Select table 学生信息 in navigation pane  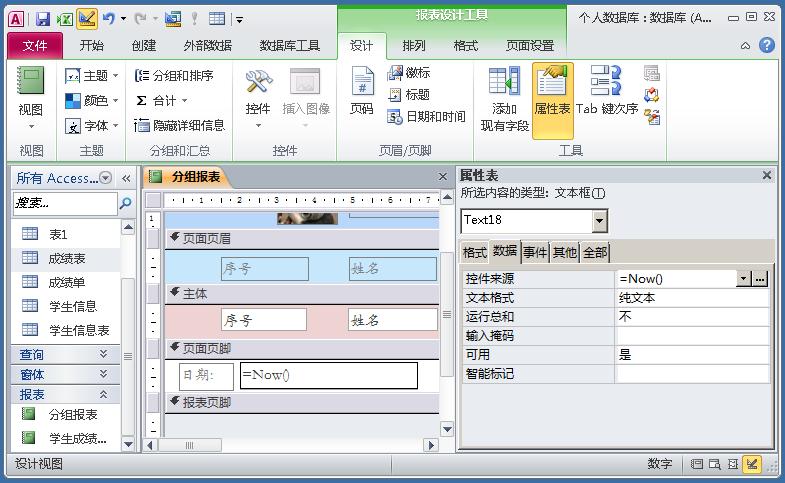click(x=66, y=306)
